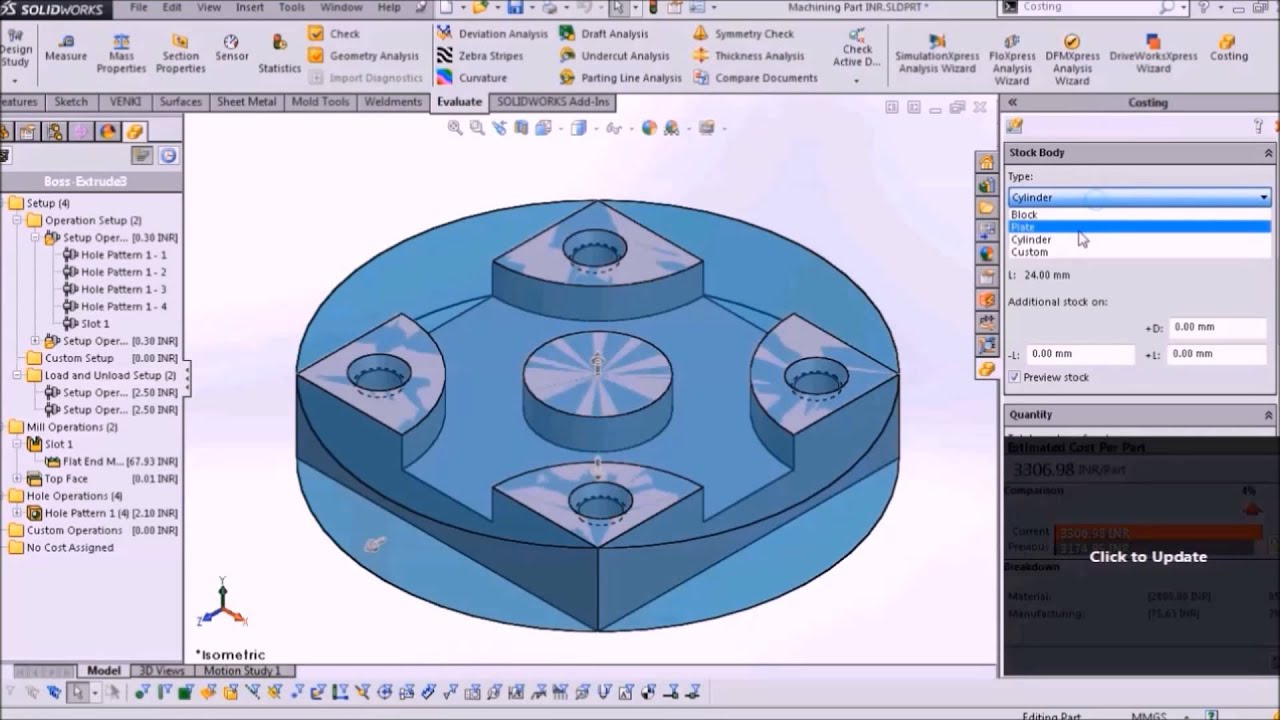Switch to the Sketch tab
Image resolution: width=1280 pixels, height=720 pixels.
[71, 102]
